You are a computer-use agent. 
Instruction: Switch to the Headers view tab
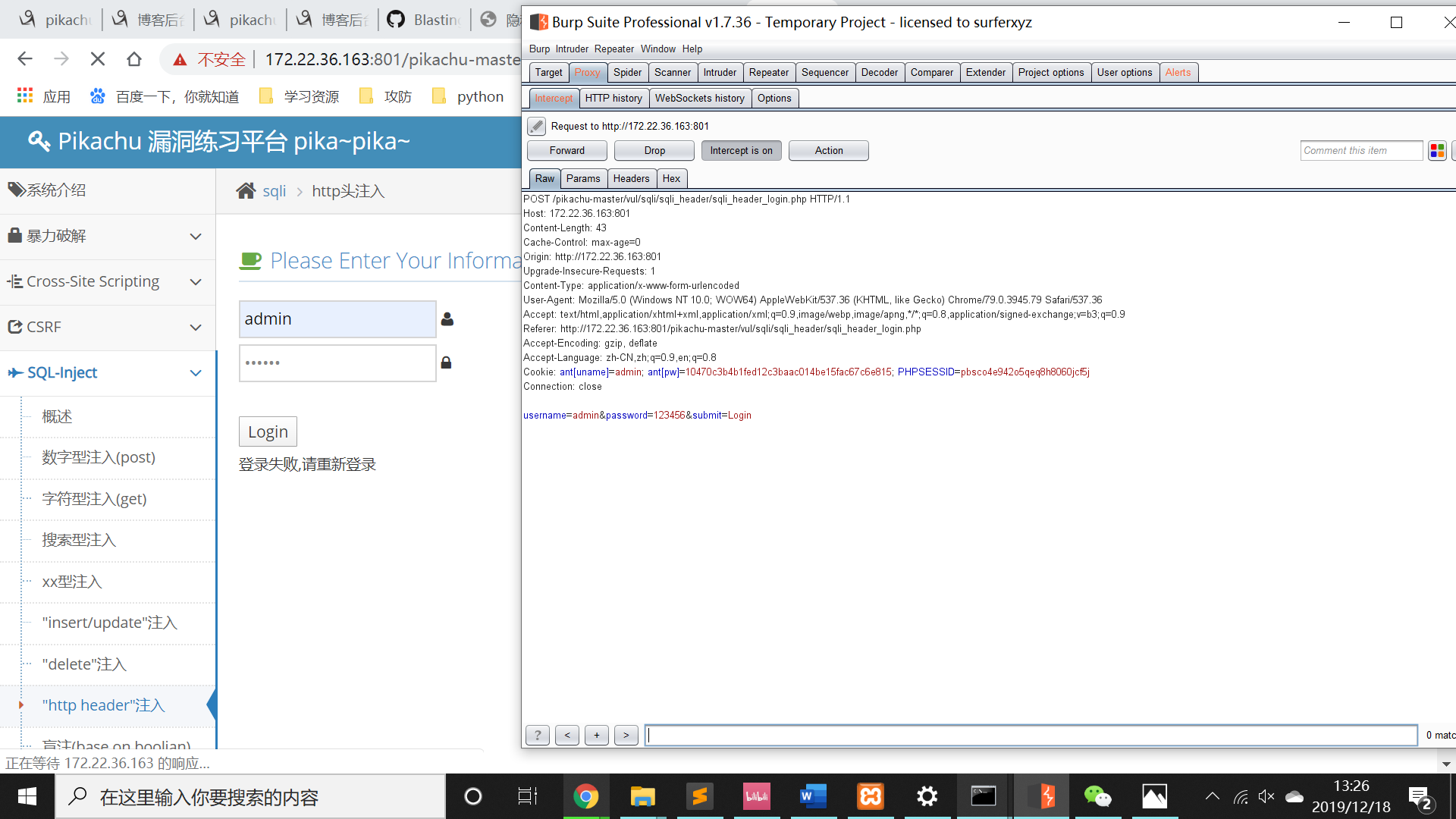tap(631, 178)
